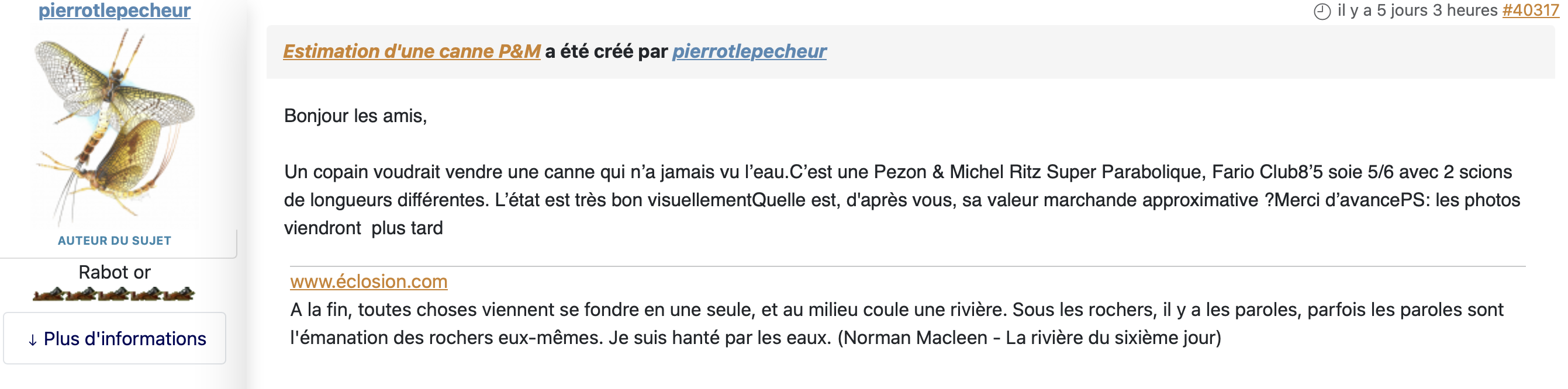Click the fourth plane icon in the rank row
Screen dimensions: 1568x389
(x=147, y=294)
